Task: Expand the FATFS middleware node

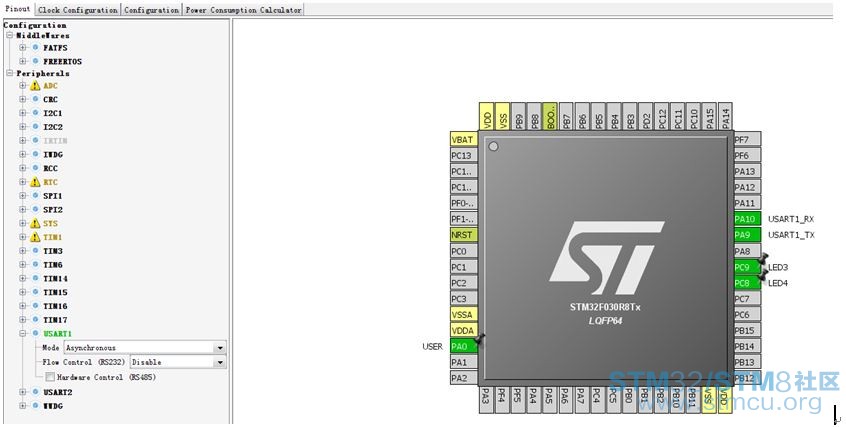Action: tap(23, 48)
